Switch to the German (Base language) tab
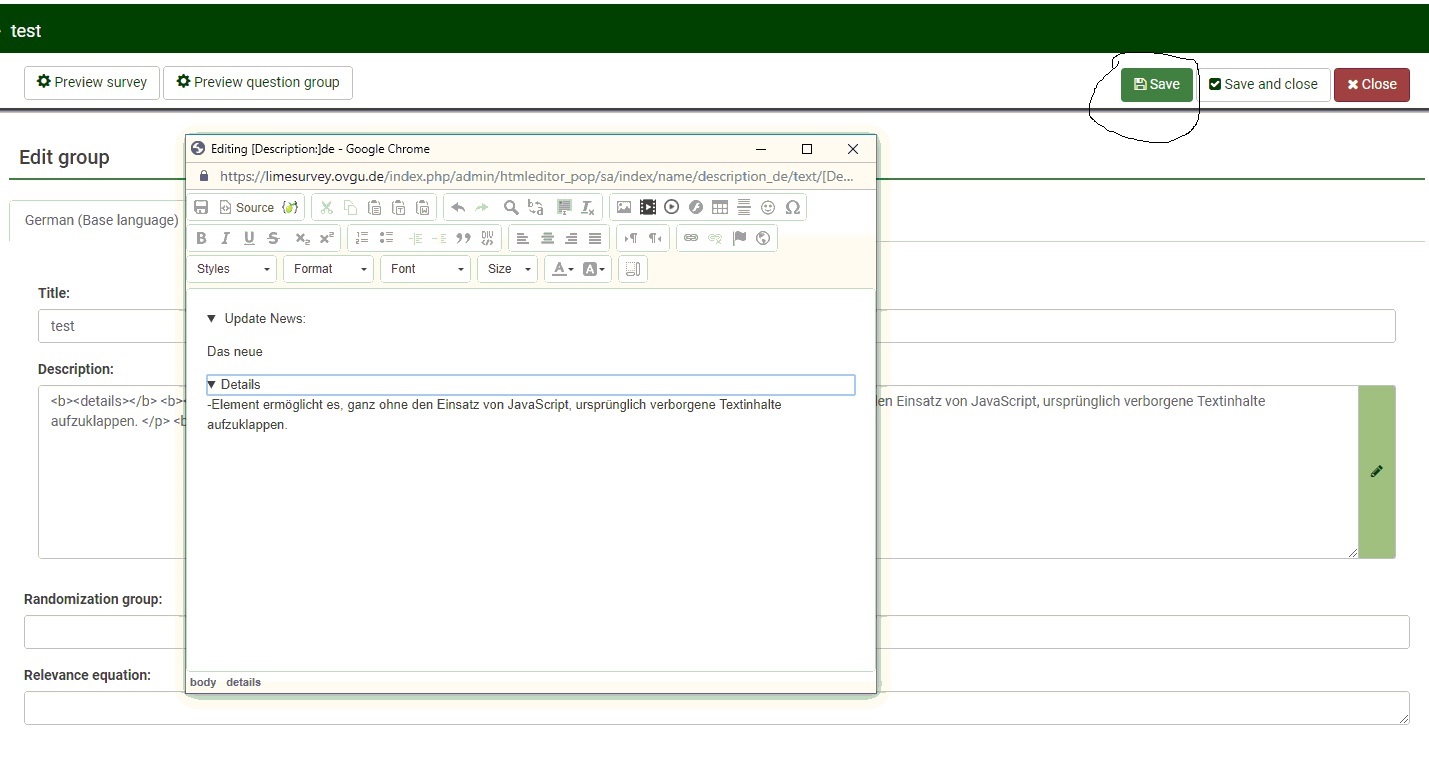Viewport: 1429px width, 763px height. click(x=101, y=220)
